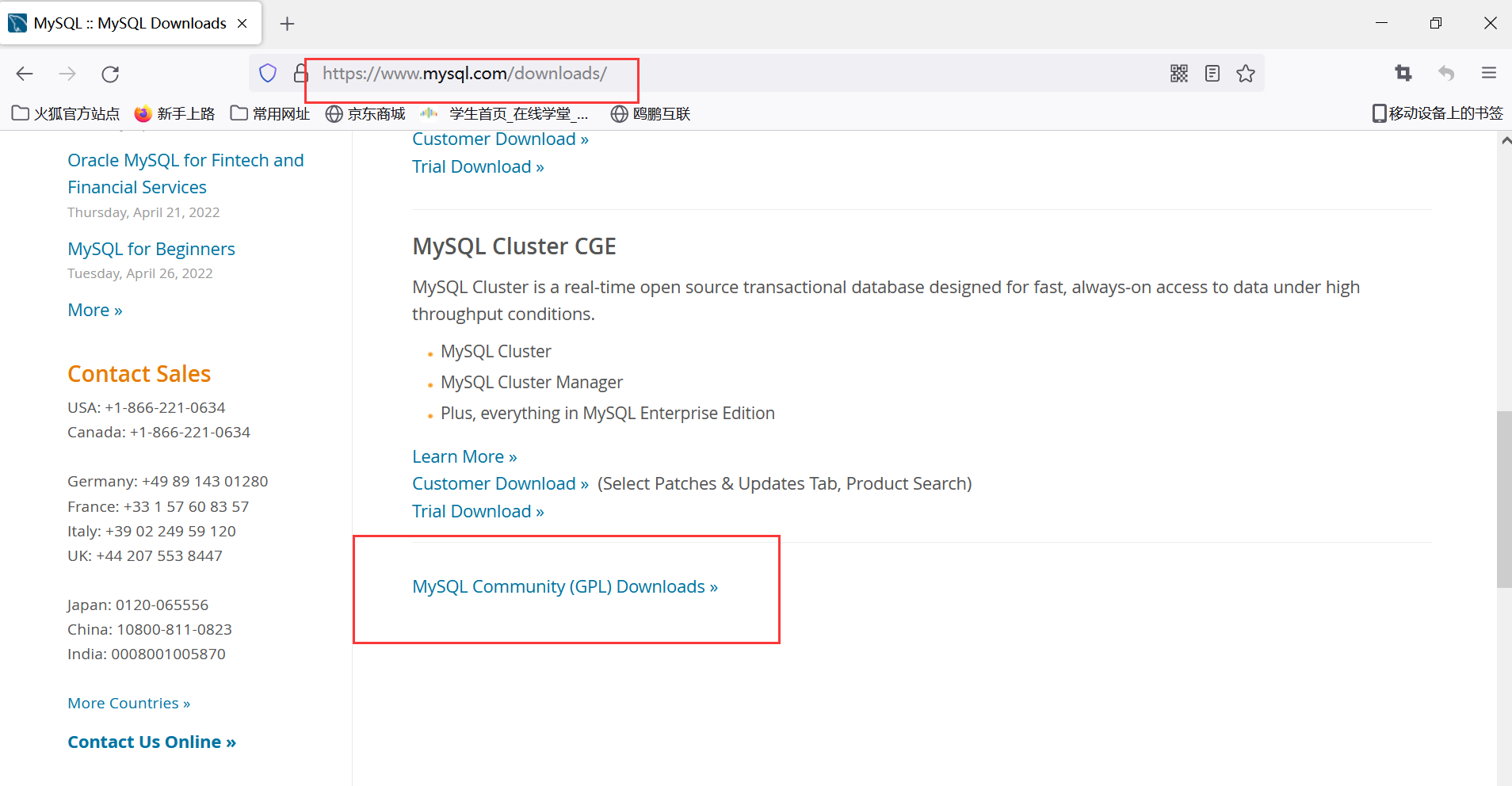Open the 鸥鹏互联 bookmark

[x=651, y=113]
